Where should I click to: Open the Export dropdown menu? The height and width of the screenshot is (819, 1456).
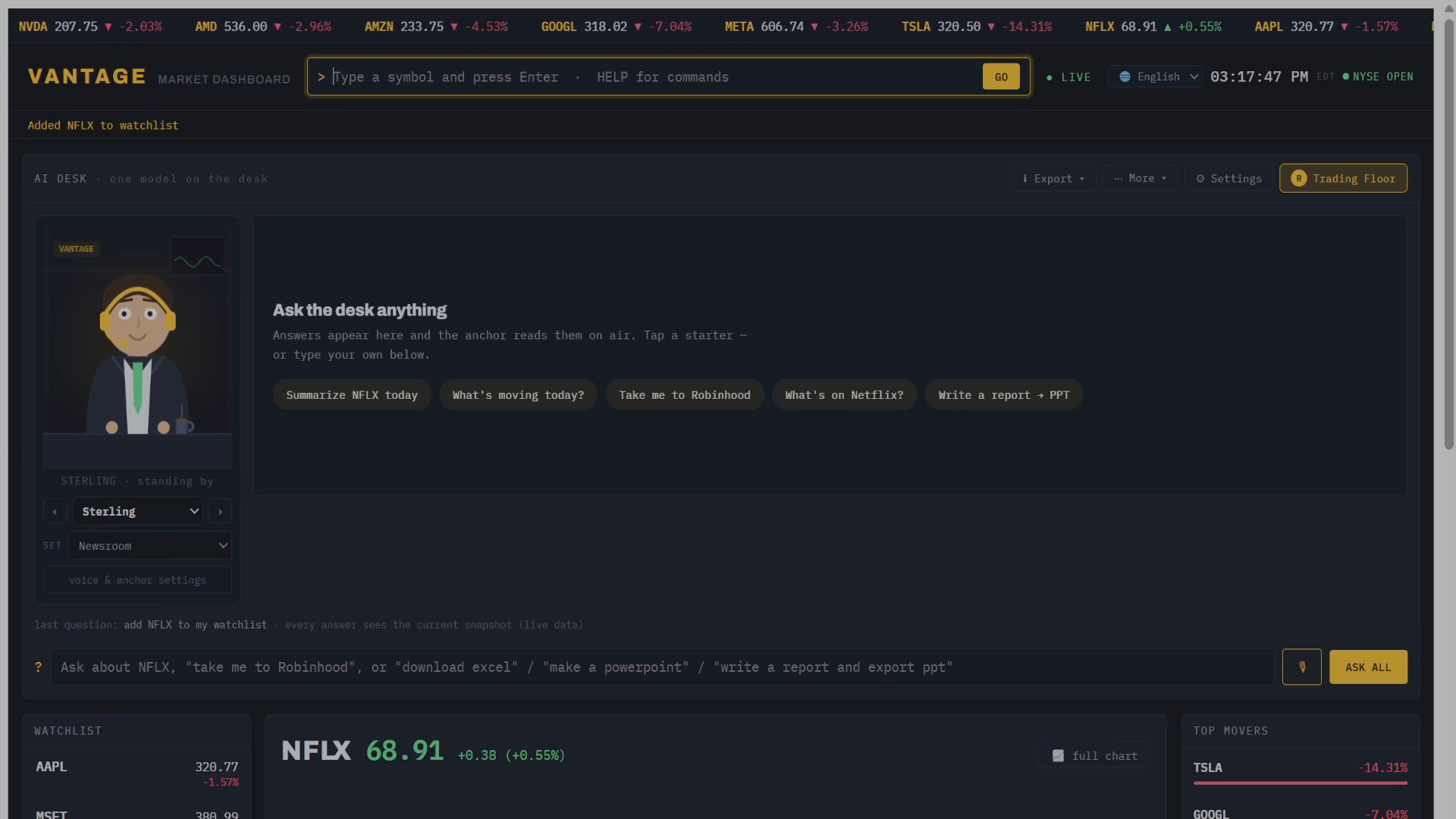click(x=1053, y=178)
